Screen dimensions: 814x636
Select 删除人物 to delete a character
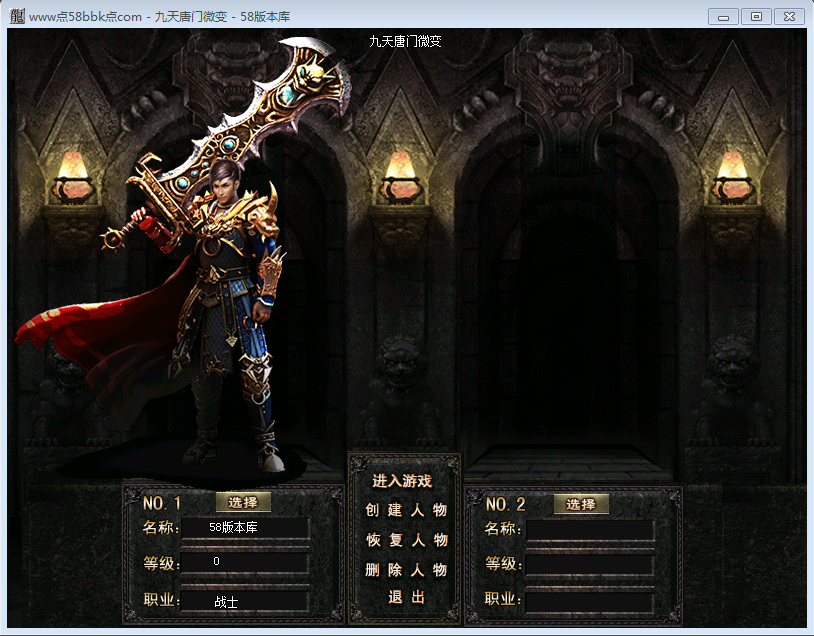405,570
